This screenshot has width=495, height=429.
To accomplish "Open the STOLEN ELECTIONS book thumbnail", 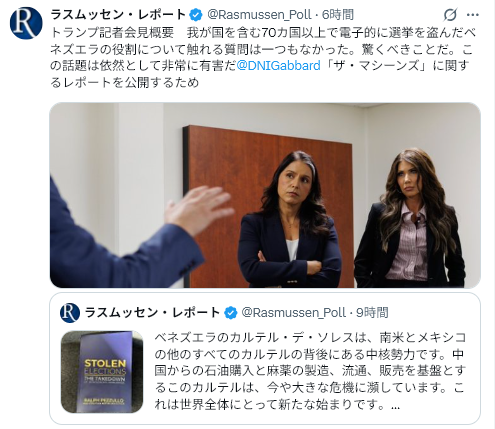I will pyautogui.click(x=102, y=372).
